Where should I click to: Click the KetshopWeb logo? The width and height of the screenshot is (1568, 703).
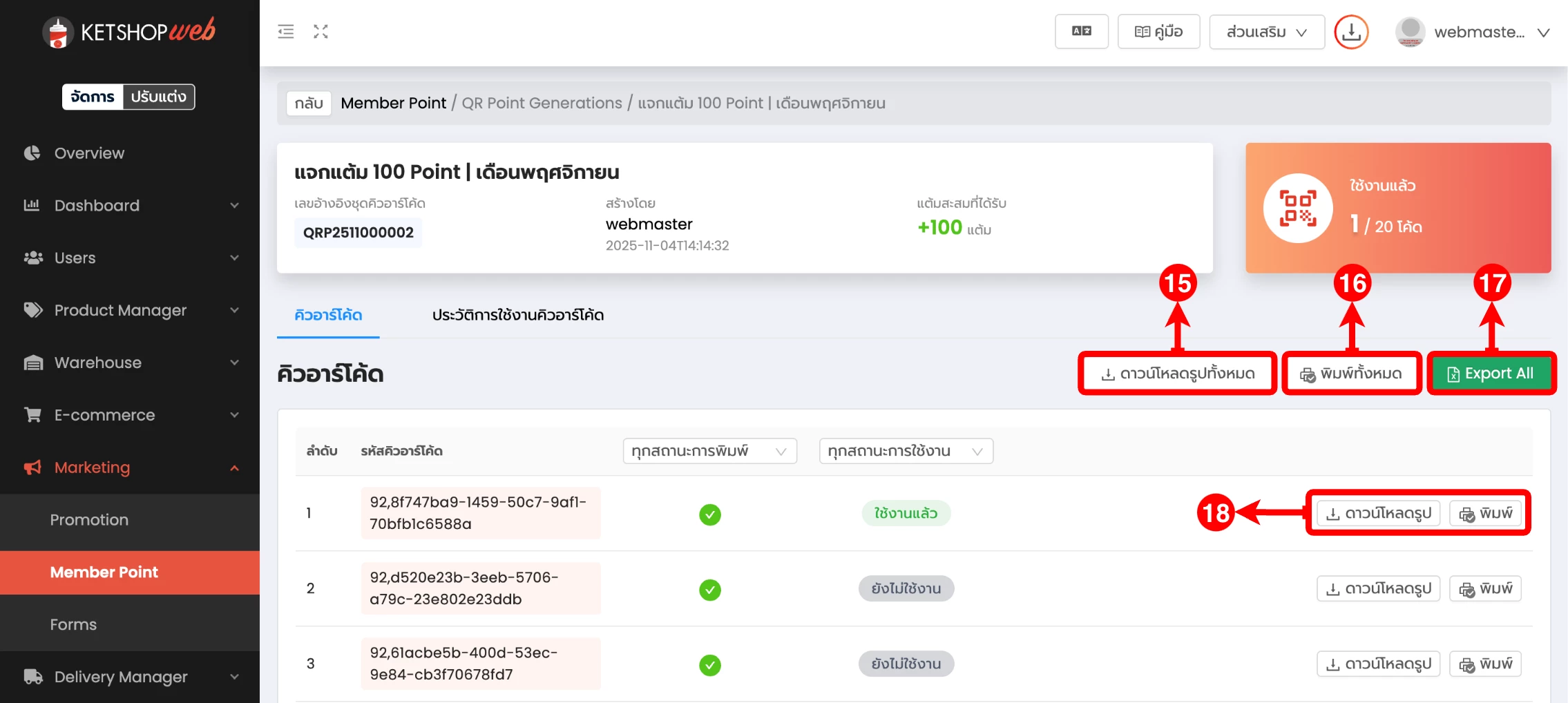coord(129,32)
